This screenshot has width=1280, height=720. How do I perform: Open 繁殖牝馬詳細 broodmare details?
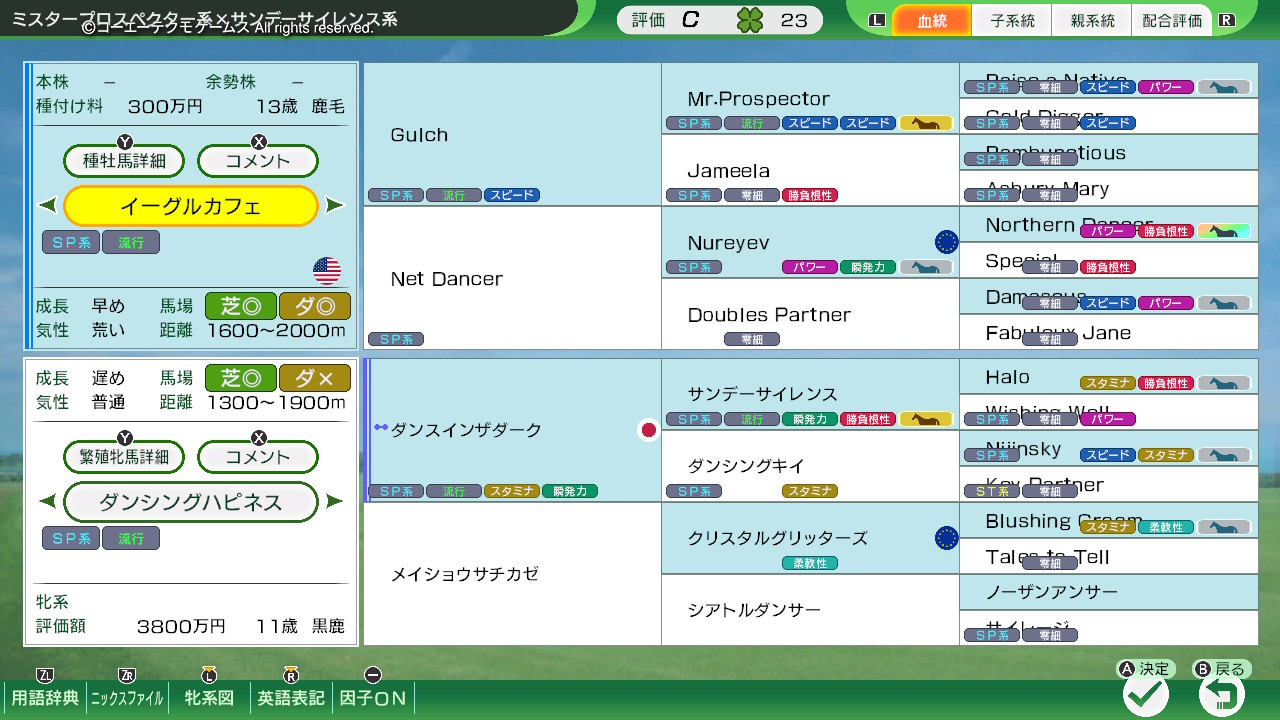click(x=125, y=457)
